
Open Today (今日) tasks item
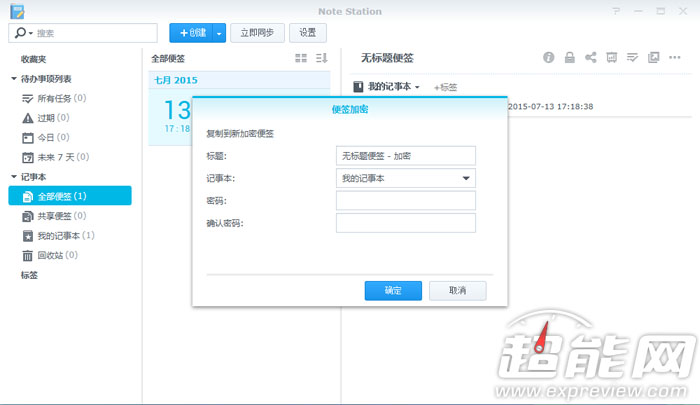click(46, 138)
